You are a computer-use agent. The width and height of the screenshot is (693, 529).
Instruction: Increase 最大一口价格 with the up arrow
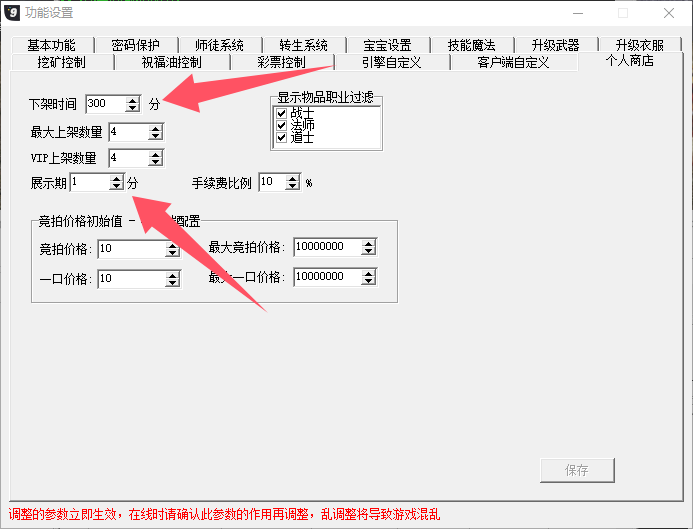point(368,274)
